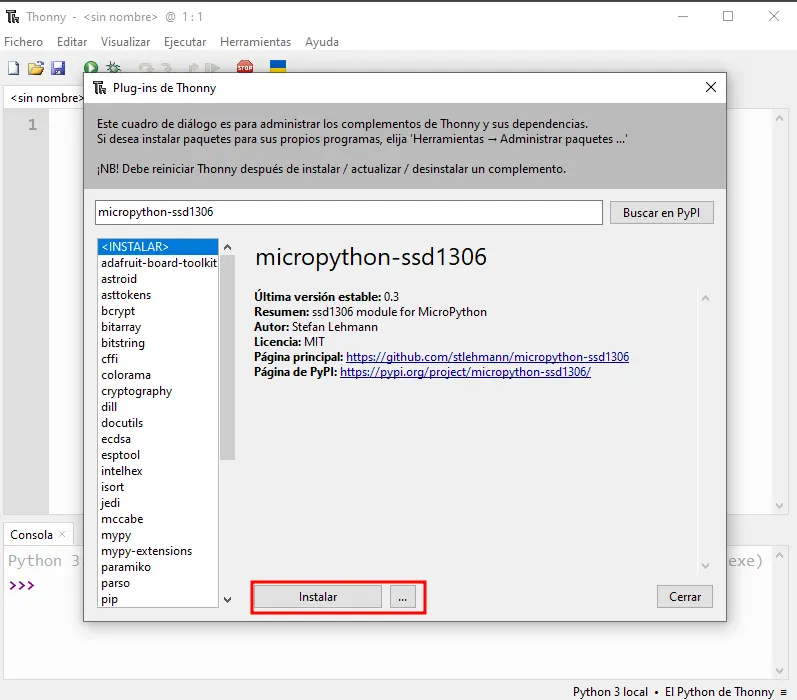
Task: Open the pypi.org project page link
Action: [465, 372]
